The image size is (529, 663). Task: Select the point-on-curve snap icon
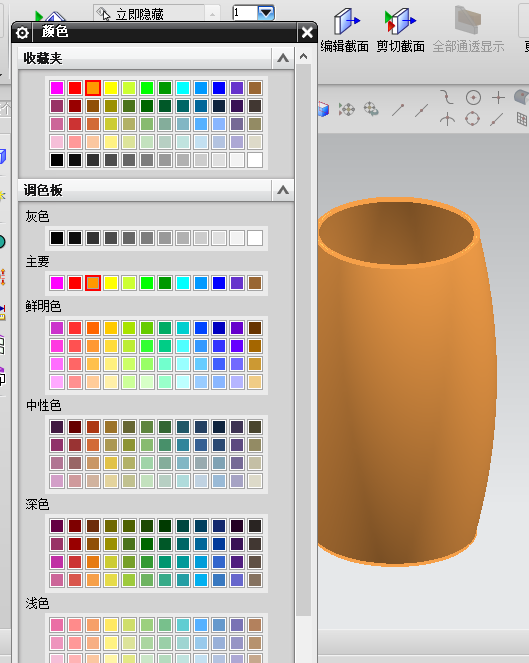tap(447, 97)
